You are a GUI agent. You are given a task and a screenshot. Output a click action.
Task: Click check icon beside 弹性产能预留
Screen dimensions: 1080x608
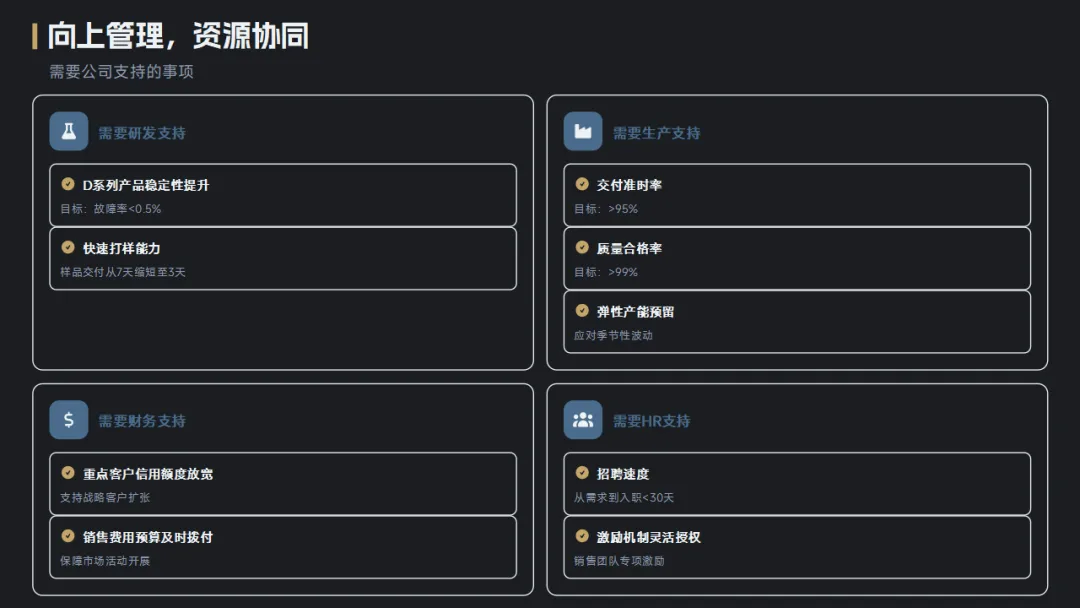582,311
